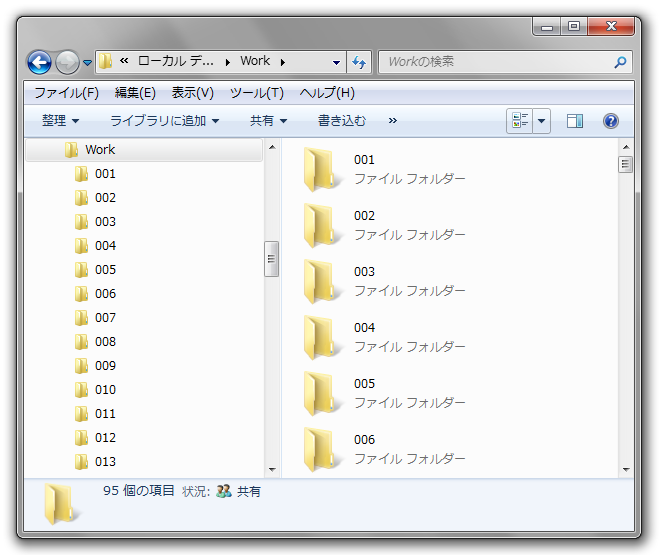Open ファイル(F) menu

[x=66, y=93]
